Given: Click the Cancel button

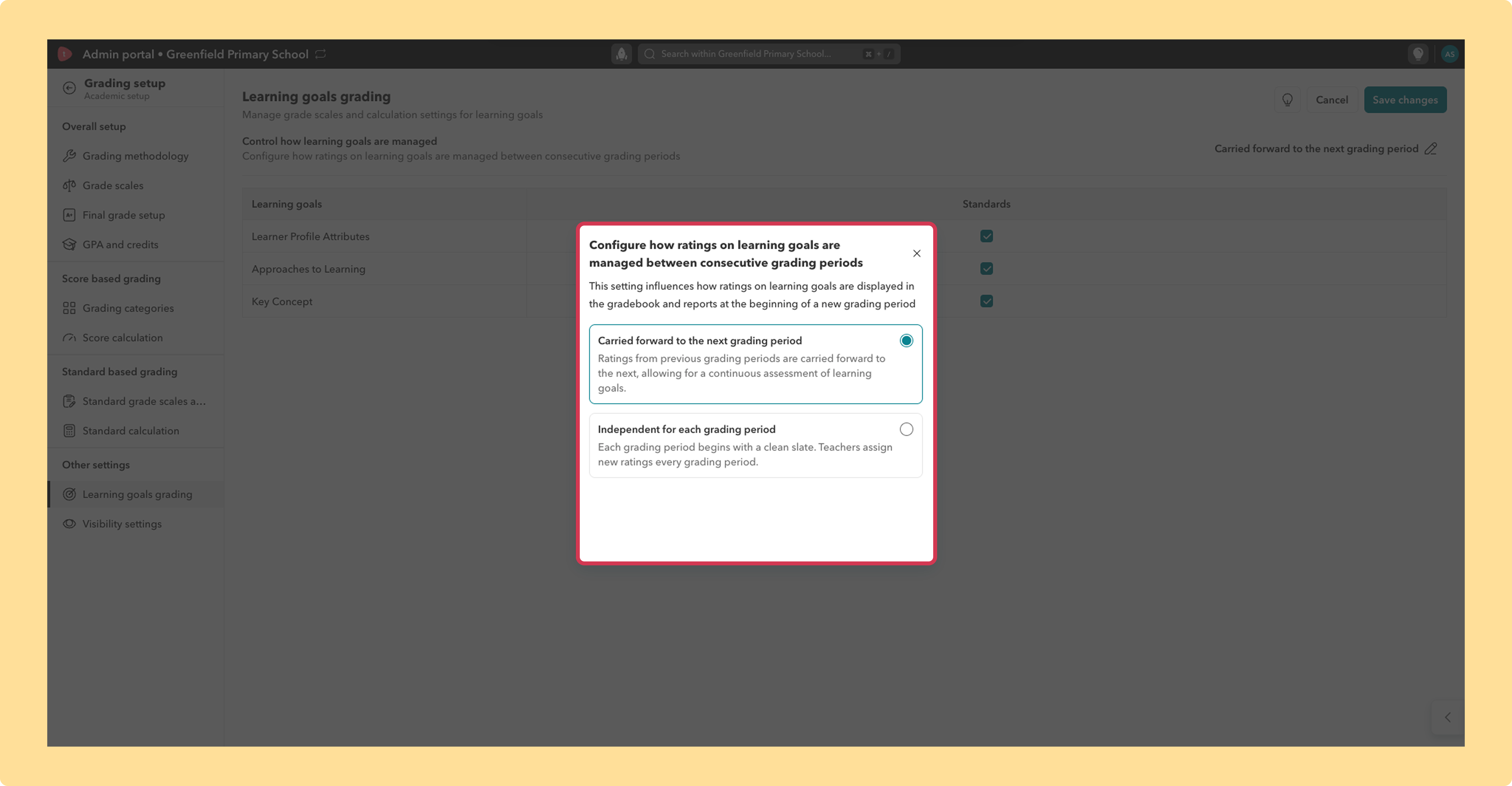Looking at the screenshot, I should (1332, 100).
